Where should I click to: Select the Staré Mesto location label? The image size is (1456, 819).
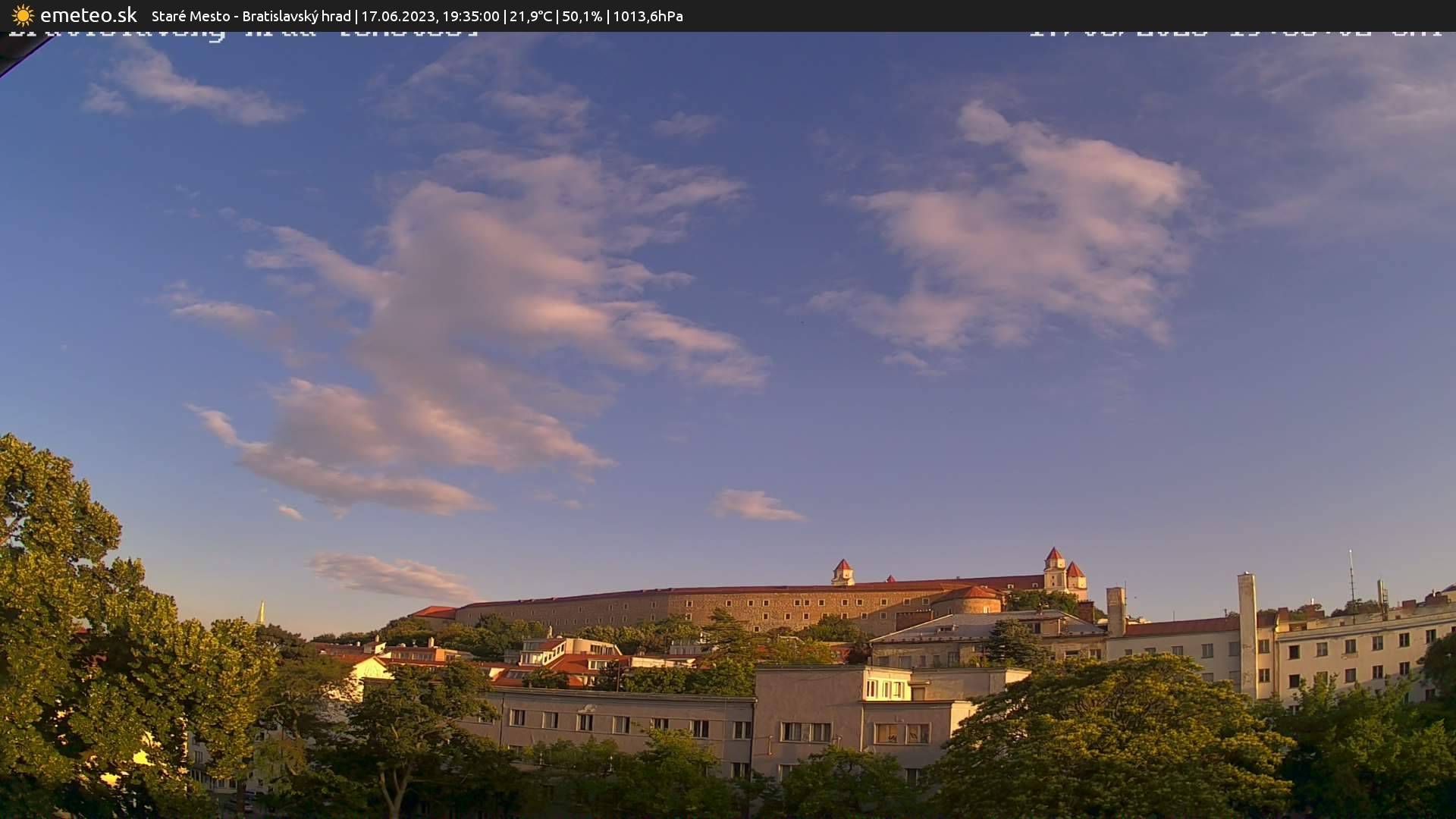(190, 16)
